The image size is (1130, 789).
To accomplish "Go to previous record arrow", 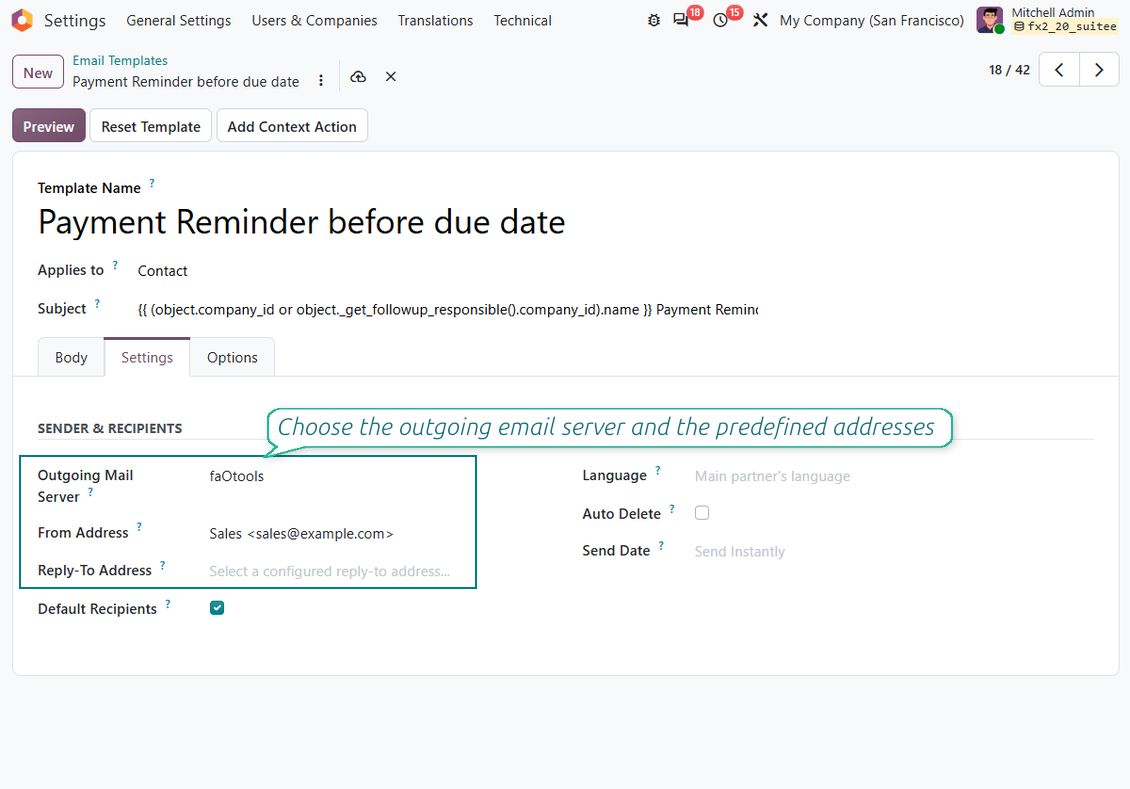I will [x=1059, y=70].
